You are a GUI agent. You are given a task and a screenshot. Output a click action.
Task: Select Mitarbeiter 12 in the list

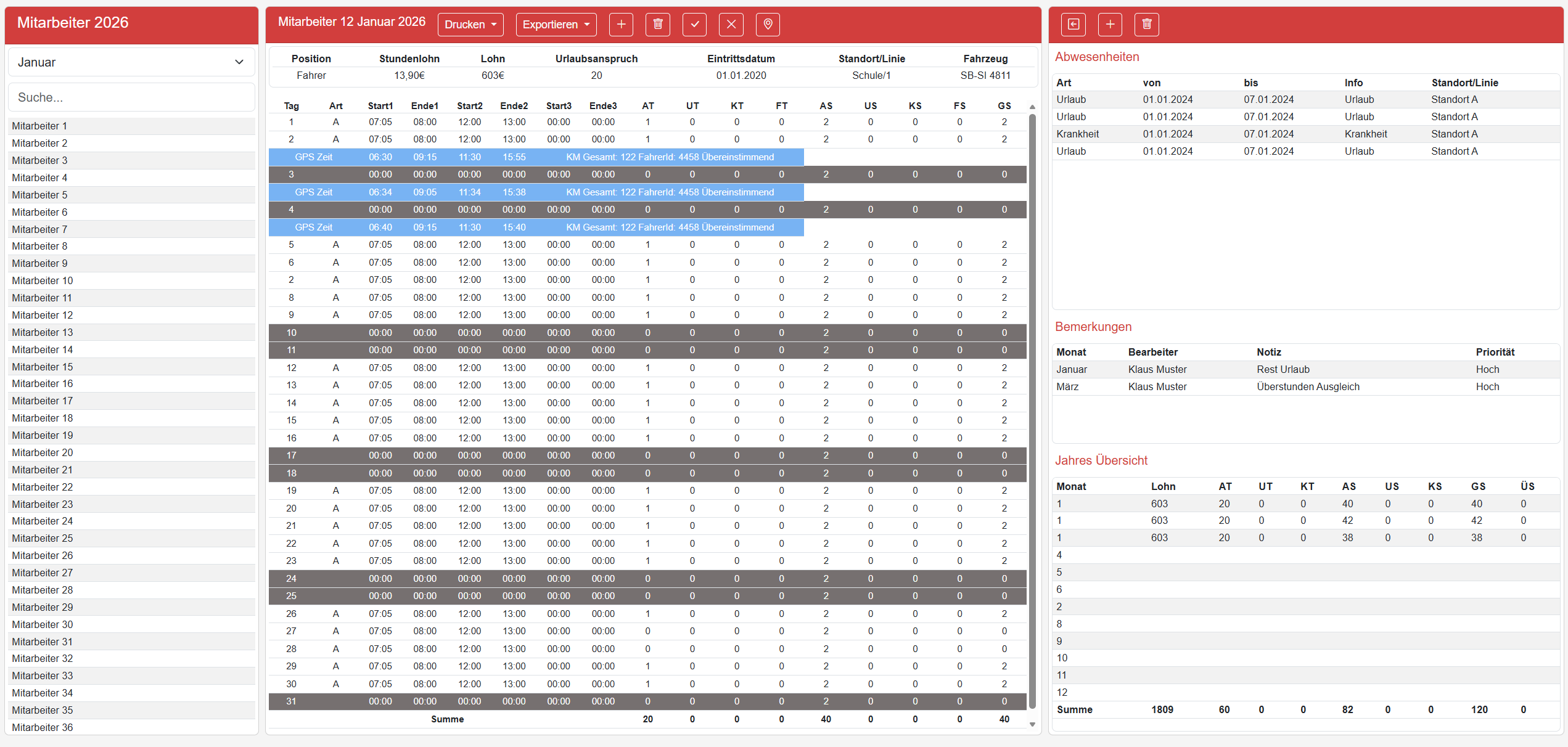(131, 315)
